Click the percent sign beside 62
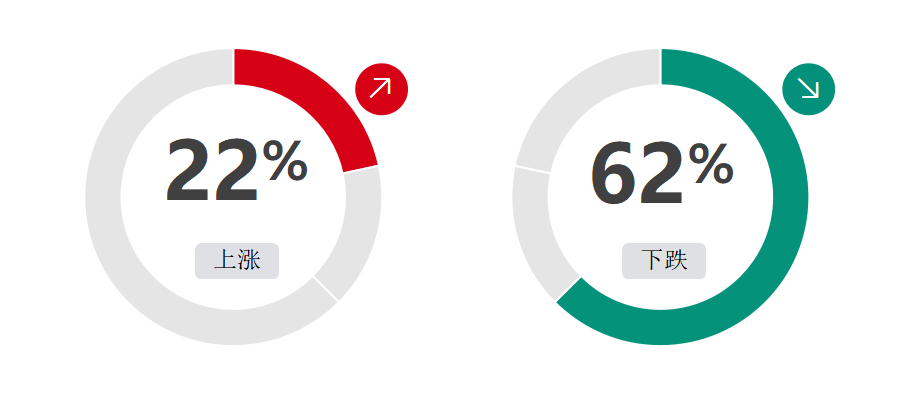912x413 pixels. (711, 164)
